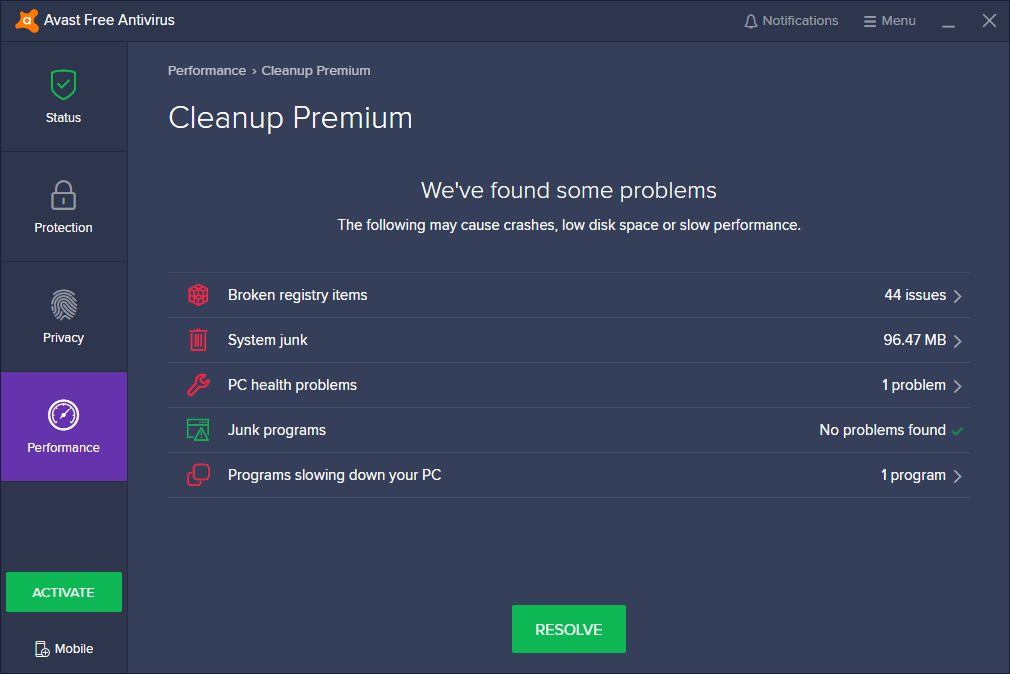This screenshot has width=1010, height=674.
Task: Click the PC health problems wrench icon
Action: (x=198, y=385)
